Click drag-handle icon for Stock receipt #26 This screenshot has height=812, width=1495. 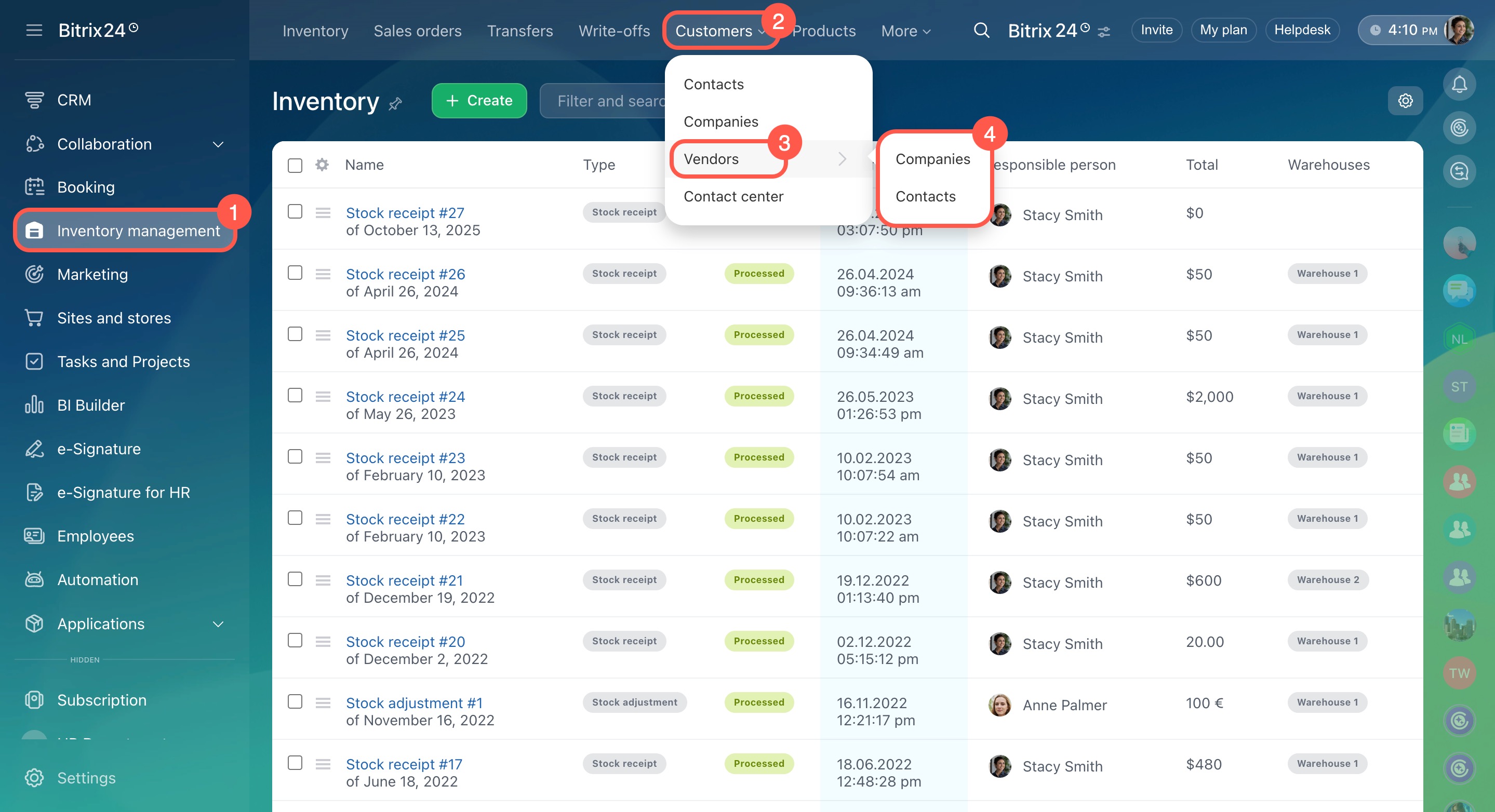coord(323,274)
